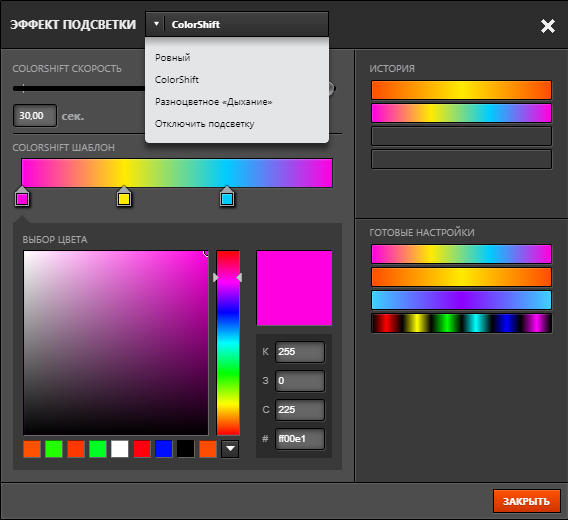This screenshot has width=568, height=520.
Task: Collapse the ColorShift effect dropdown arrow
Action: (156, 24)
